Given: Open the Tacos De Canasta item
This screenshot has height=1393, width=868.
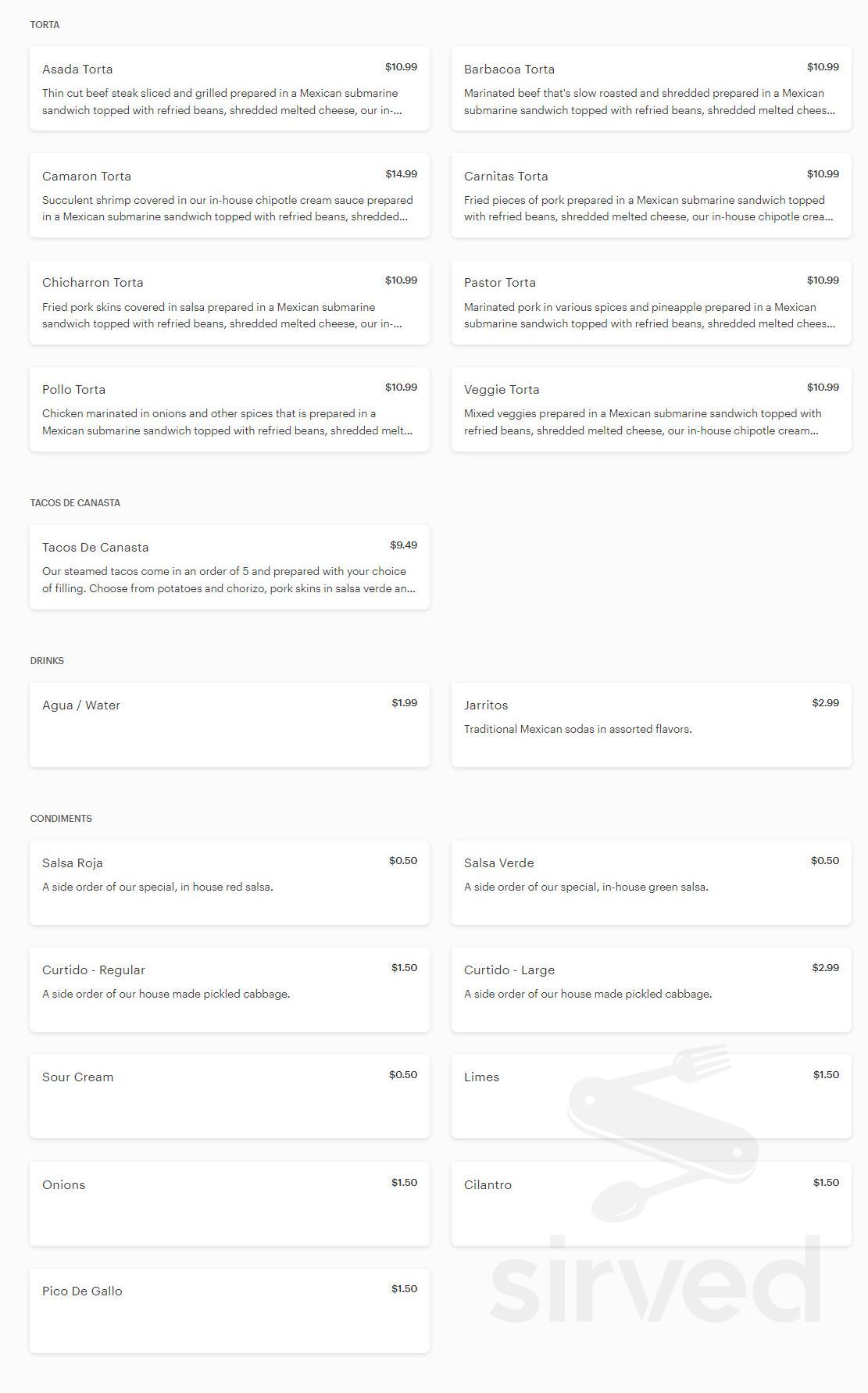Looking at the screenshot, I should coord(230,567).
